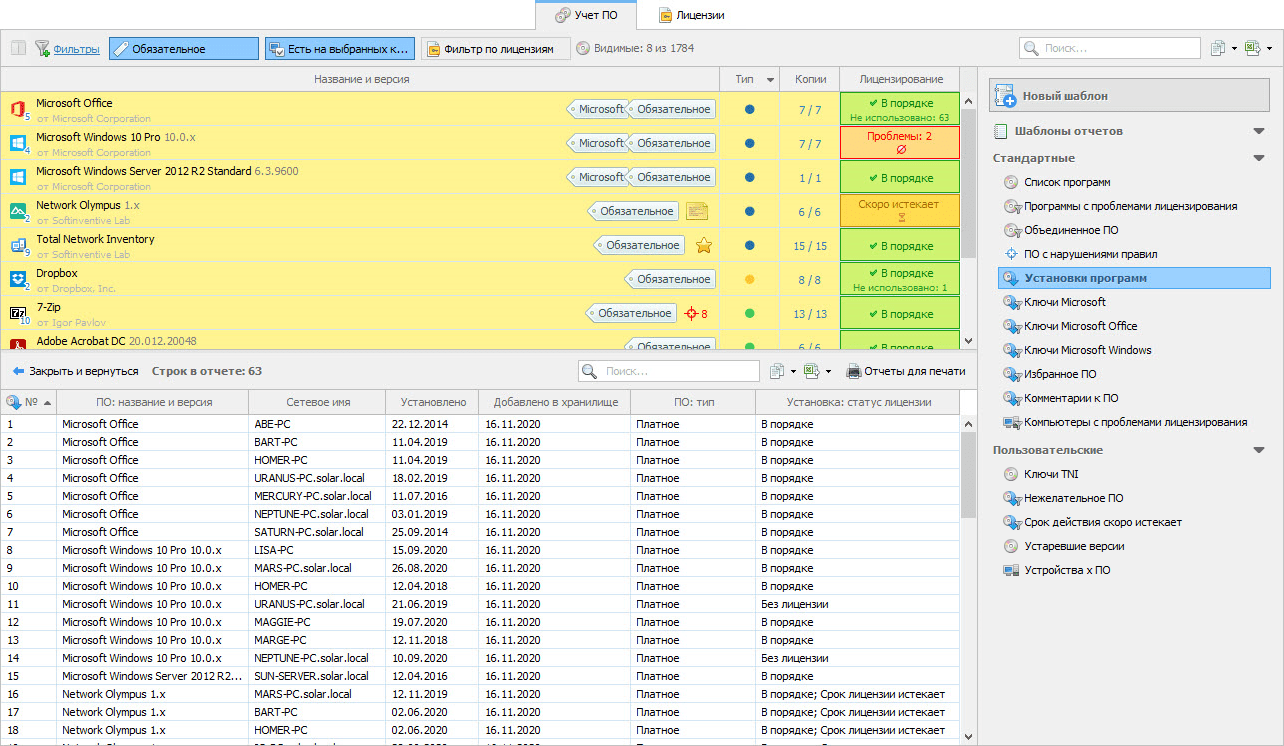Open Компьютеры с проблемами лицензирования report

pos(1125,422)
